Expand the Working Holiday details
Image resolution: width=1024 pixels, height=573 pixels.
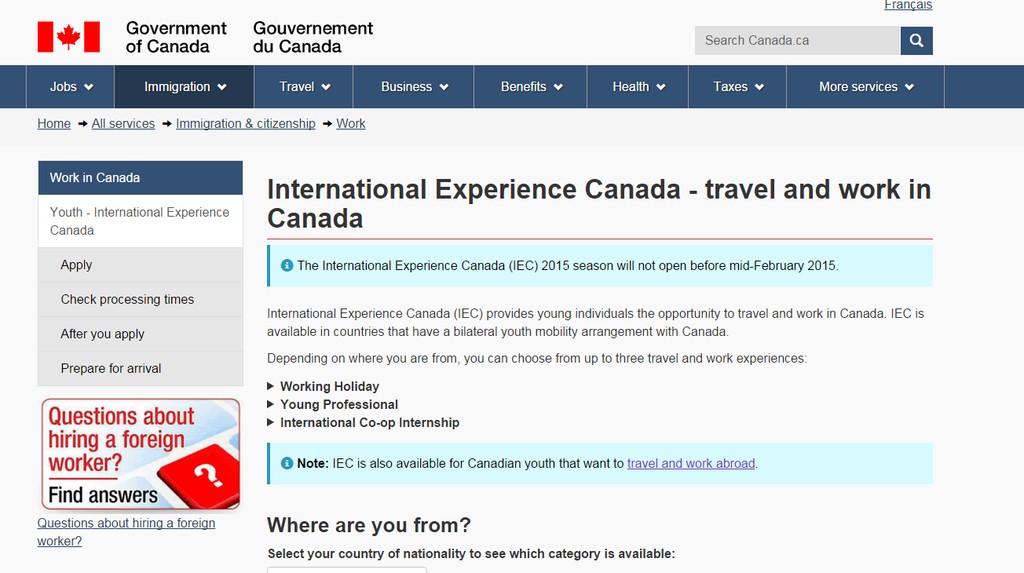point(329,386)
